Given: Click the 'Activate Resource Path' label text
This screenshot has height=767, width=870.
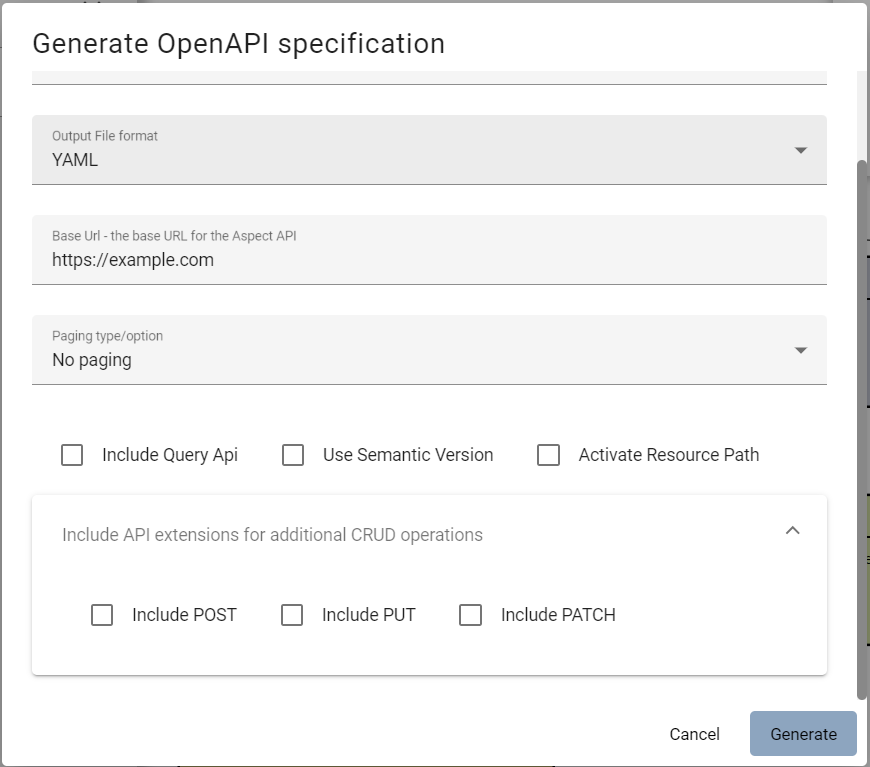Looking at the screenshot, I should click(668, 455).
